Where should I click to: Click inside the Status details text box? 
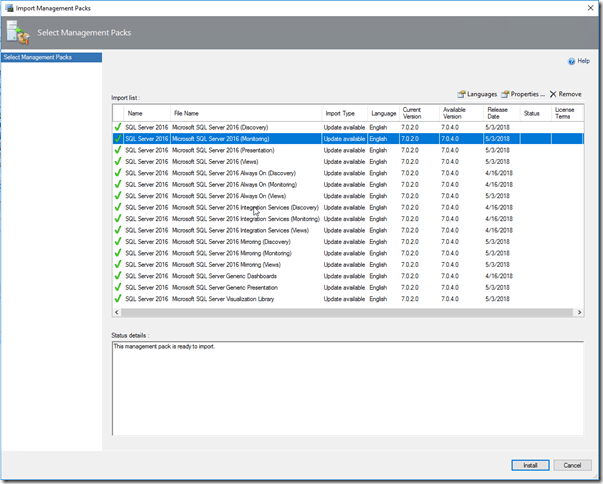[345, 390]
